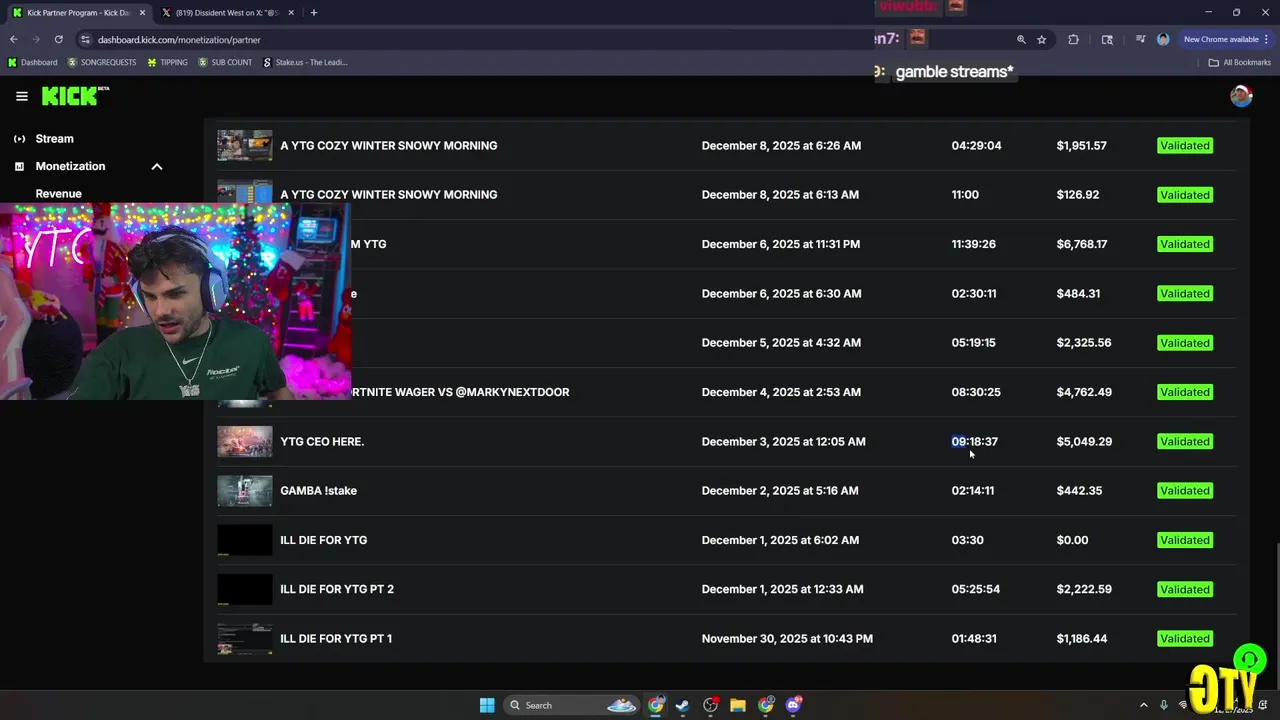Open the Windows Start menu
The height and width of the screenshot is (720, 1280).
[487, 705]
